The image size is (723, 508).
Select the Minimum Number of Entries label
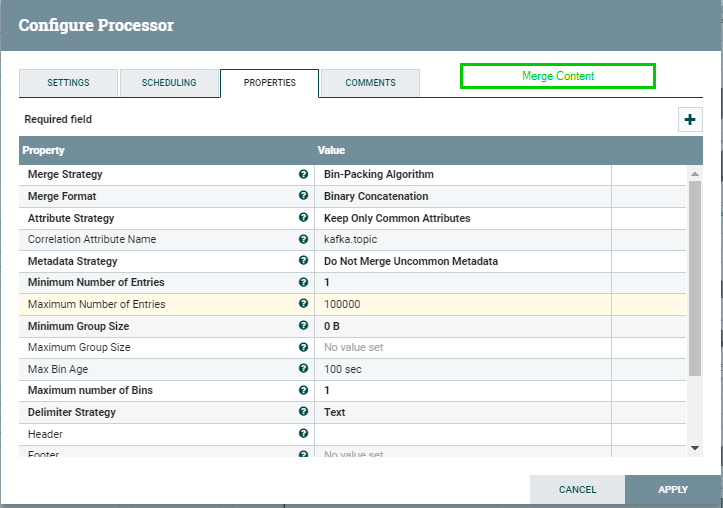point(96,283)
